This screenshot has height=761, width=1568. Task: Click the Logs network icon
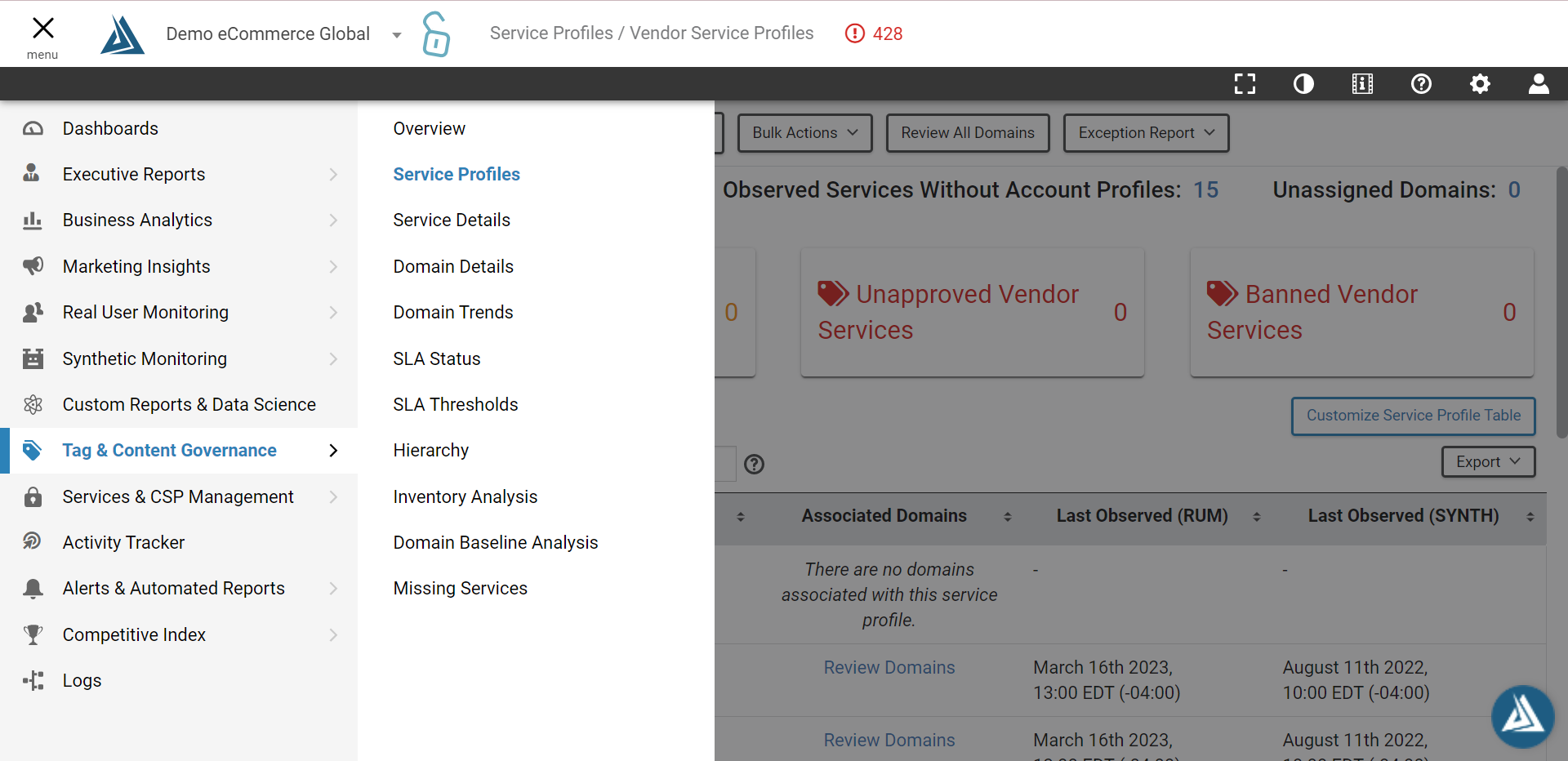tap(33, 680)
